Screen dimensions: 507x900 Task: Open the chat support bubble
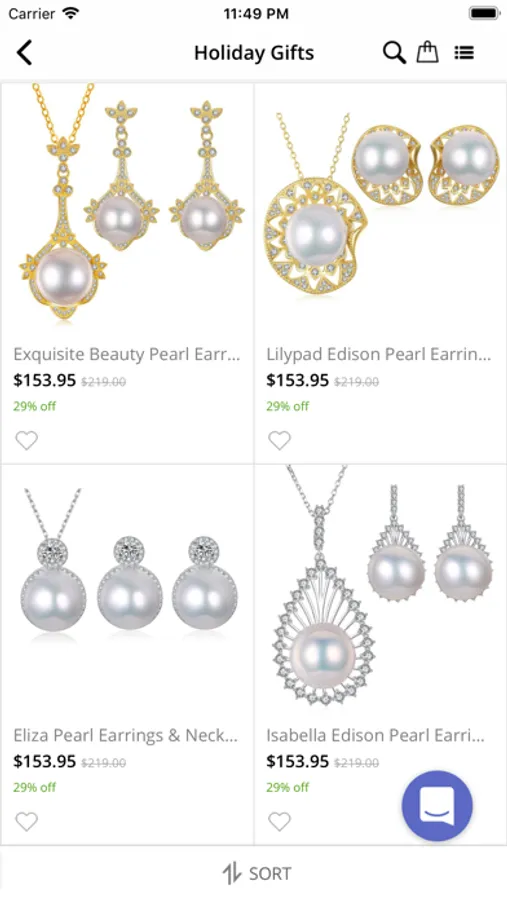(x=437, y=805)
